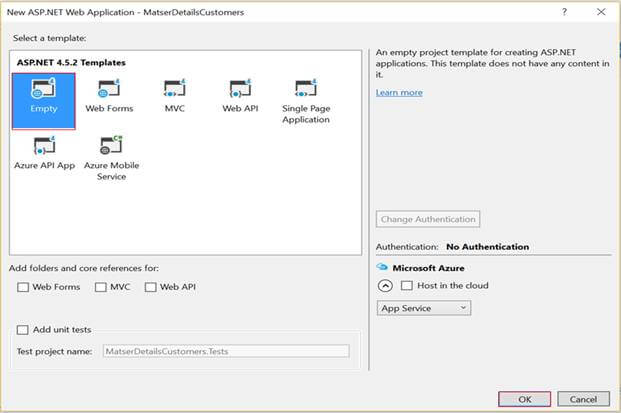Pick the MVC template icon
621x413 pixels.
click(x=174, y=88)
